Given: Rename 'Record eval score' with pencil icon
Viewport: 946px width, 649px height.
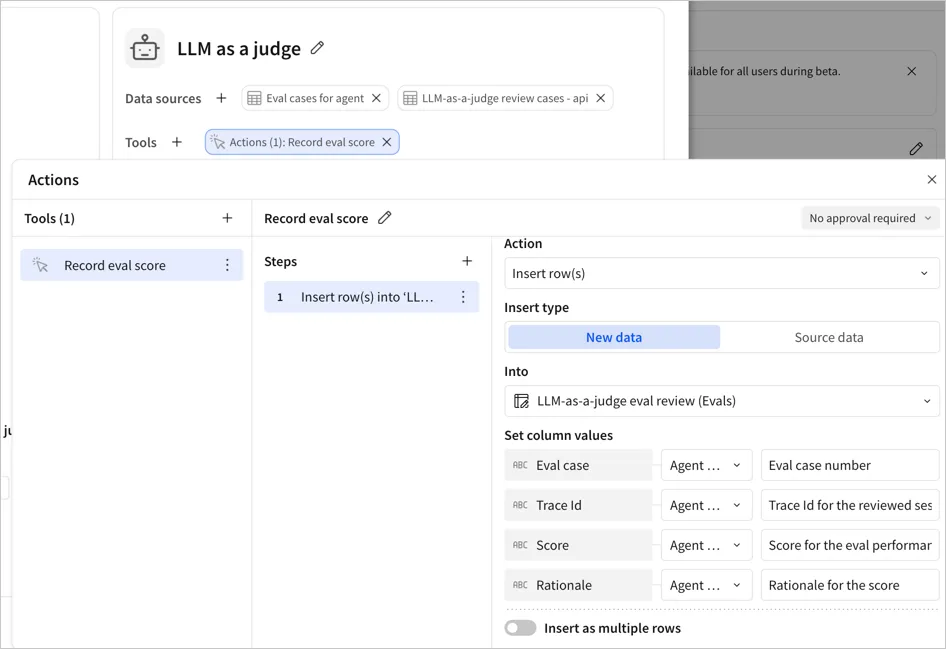Looking at the screenshot, I should [384, 218].
